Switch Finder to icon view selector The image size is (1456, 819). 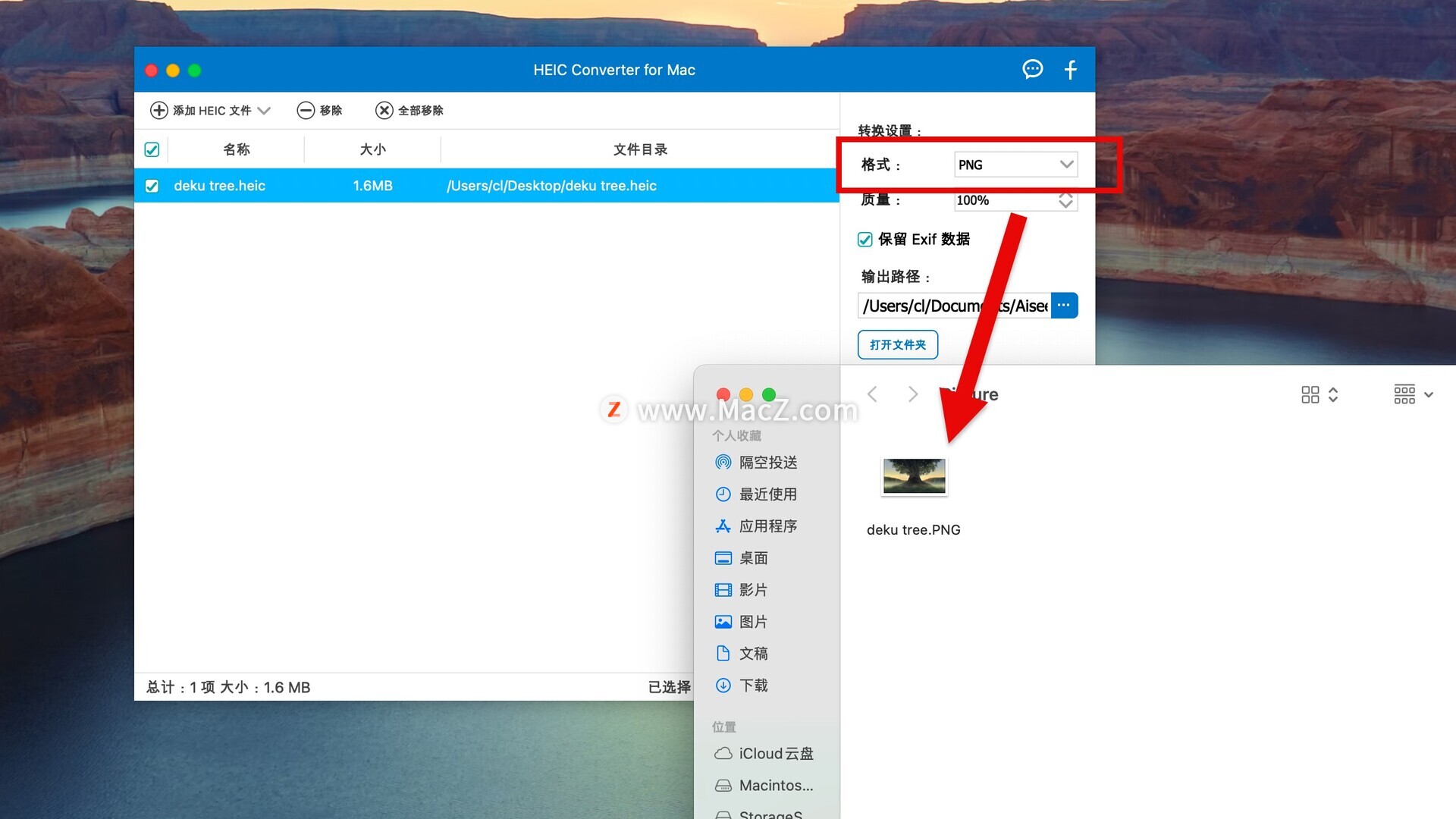click(1319, 394)
